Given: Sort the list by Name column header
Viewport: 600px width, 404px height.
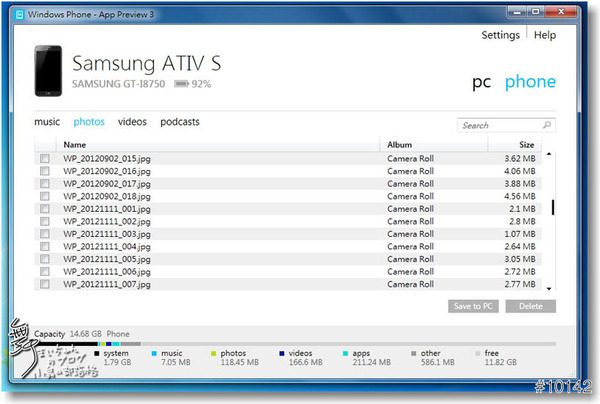Looking at the screenshot, I should [75, 145].
